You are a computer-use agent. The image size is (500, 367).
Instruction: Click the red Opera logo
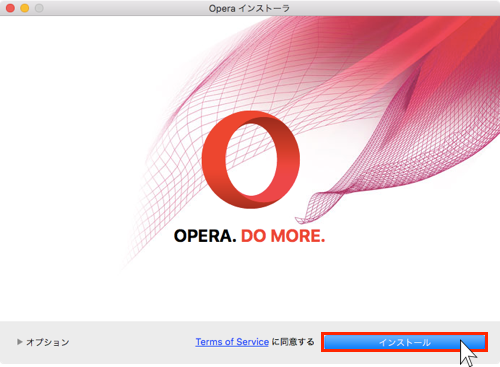click(x=251, y=160)
